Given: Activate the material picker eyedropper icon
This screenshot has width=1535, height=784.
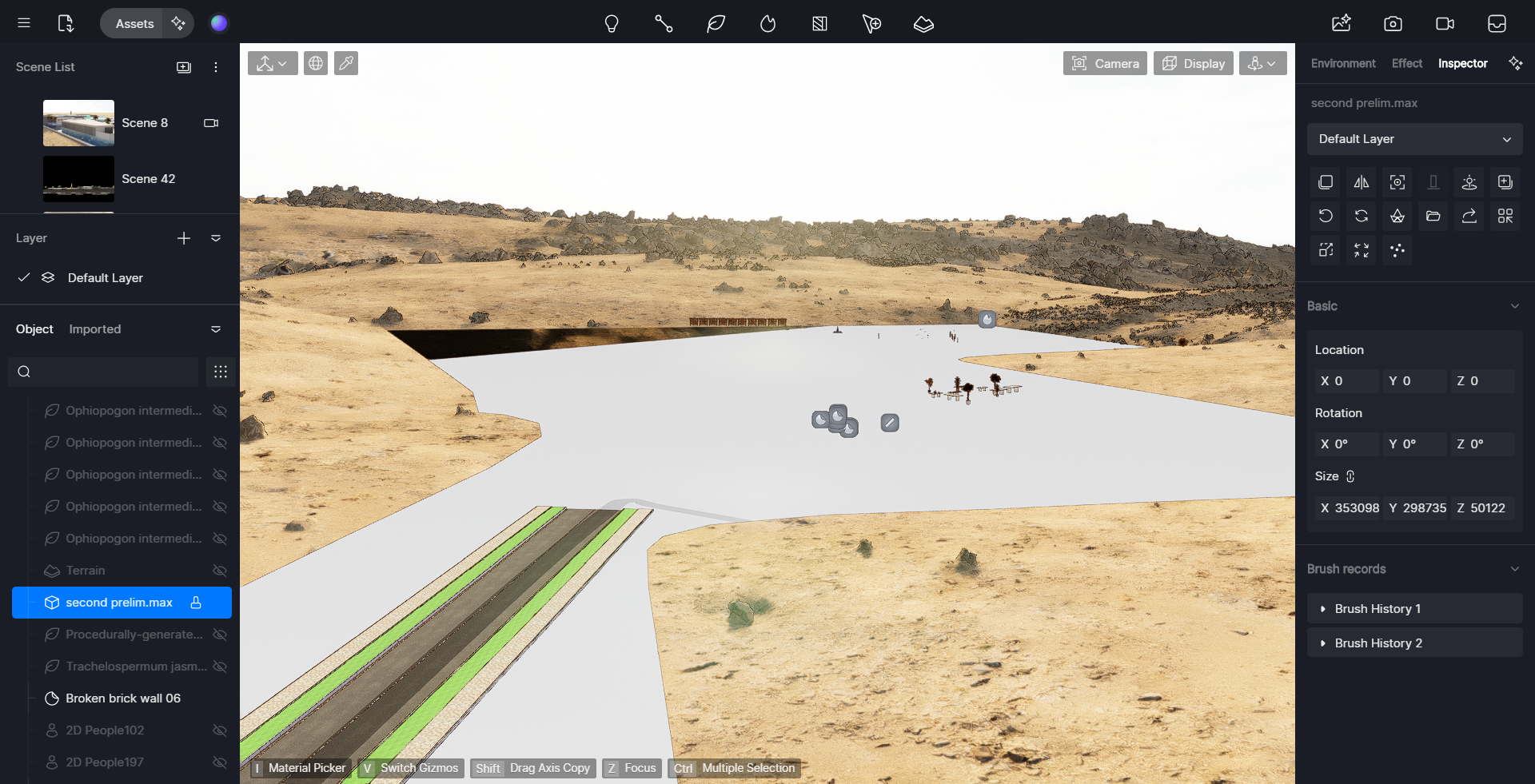Looking at the screenshot, I should pos(346,63).
